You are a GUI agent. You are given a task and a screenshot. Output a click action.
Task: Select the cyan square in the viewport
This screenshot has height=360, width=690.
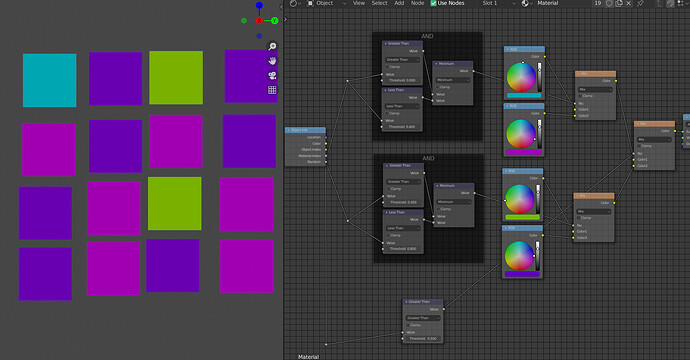[50, 81]
